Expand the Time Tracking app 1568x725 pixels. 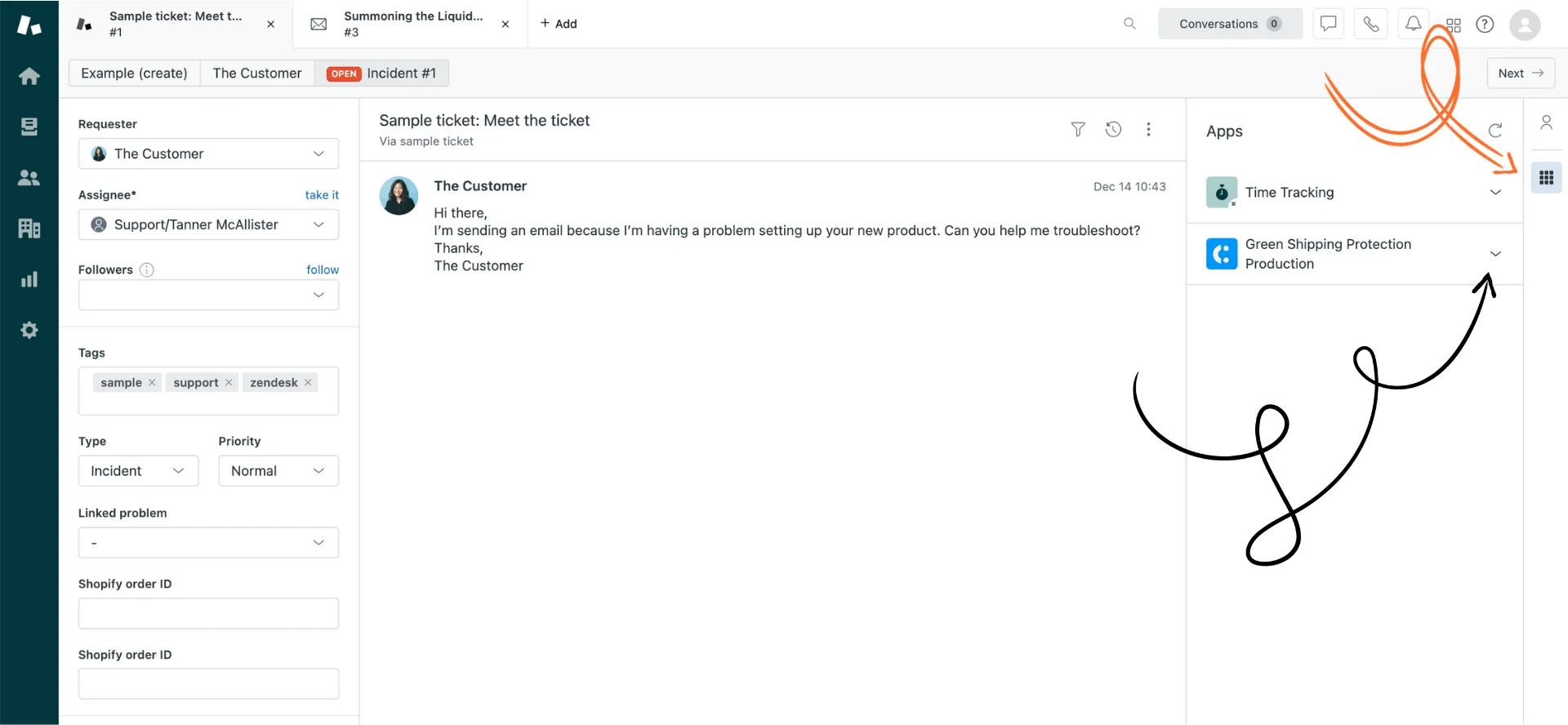1495,193
